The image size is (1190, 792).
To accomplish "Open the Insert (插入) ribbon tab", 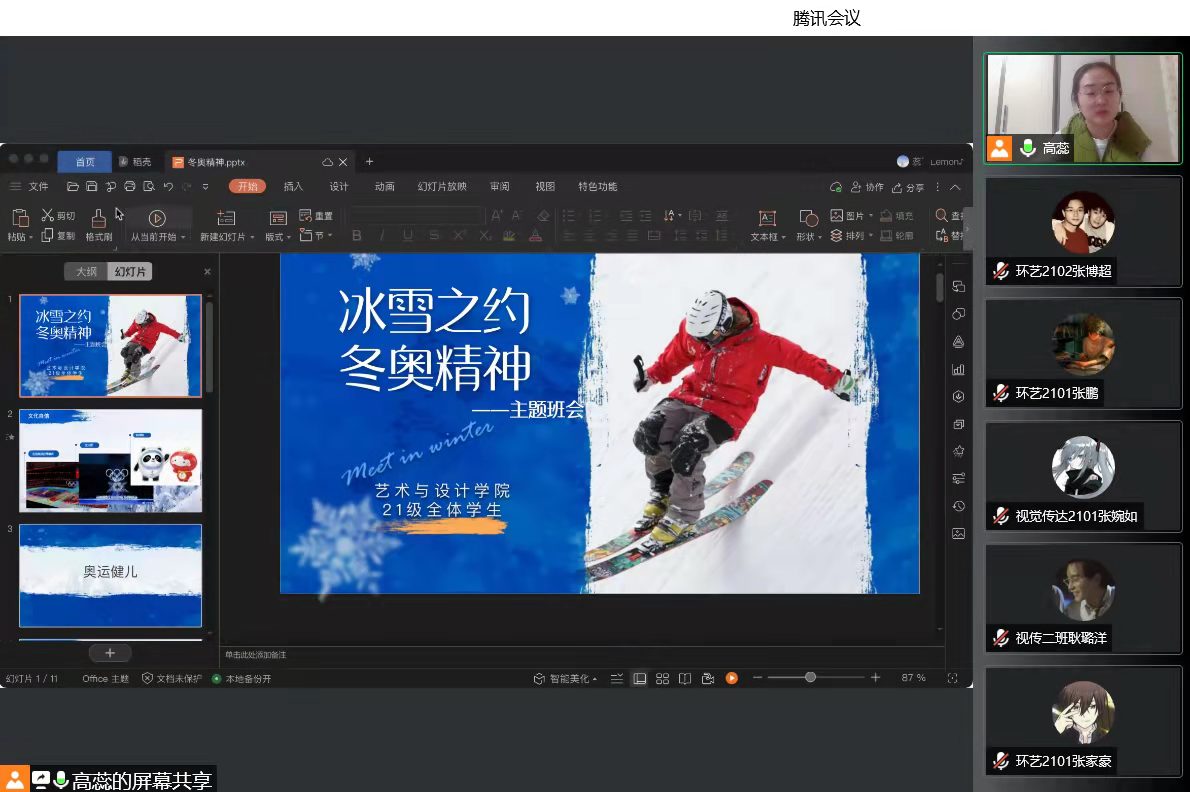I will pyautogui.click(x=293, y=187).
